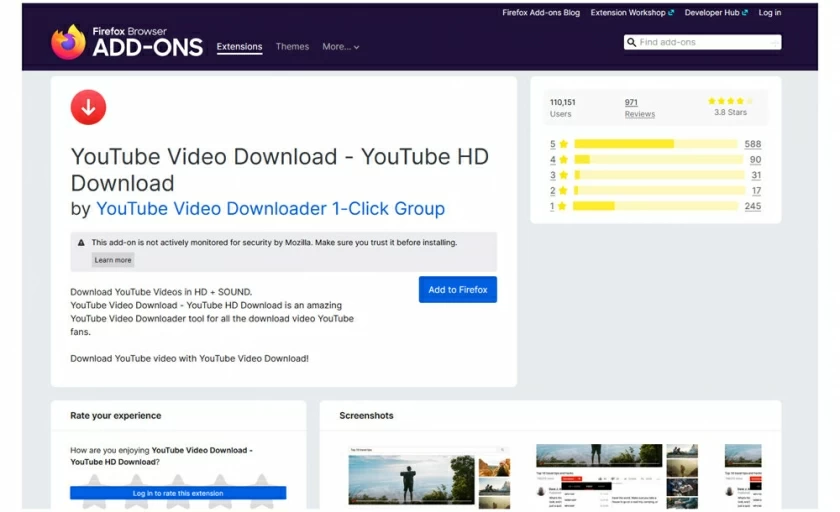Open the 971 Reviews link
Image resolution: width=840 pixels, height=512 pixels.
point(640,108)
